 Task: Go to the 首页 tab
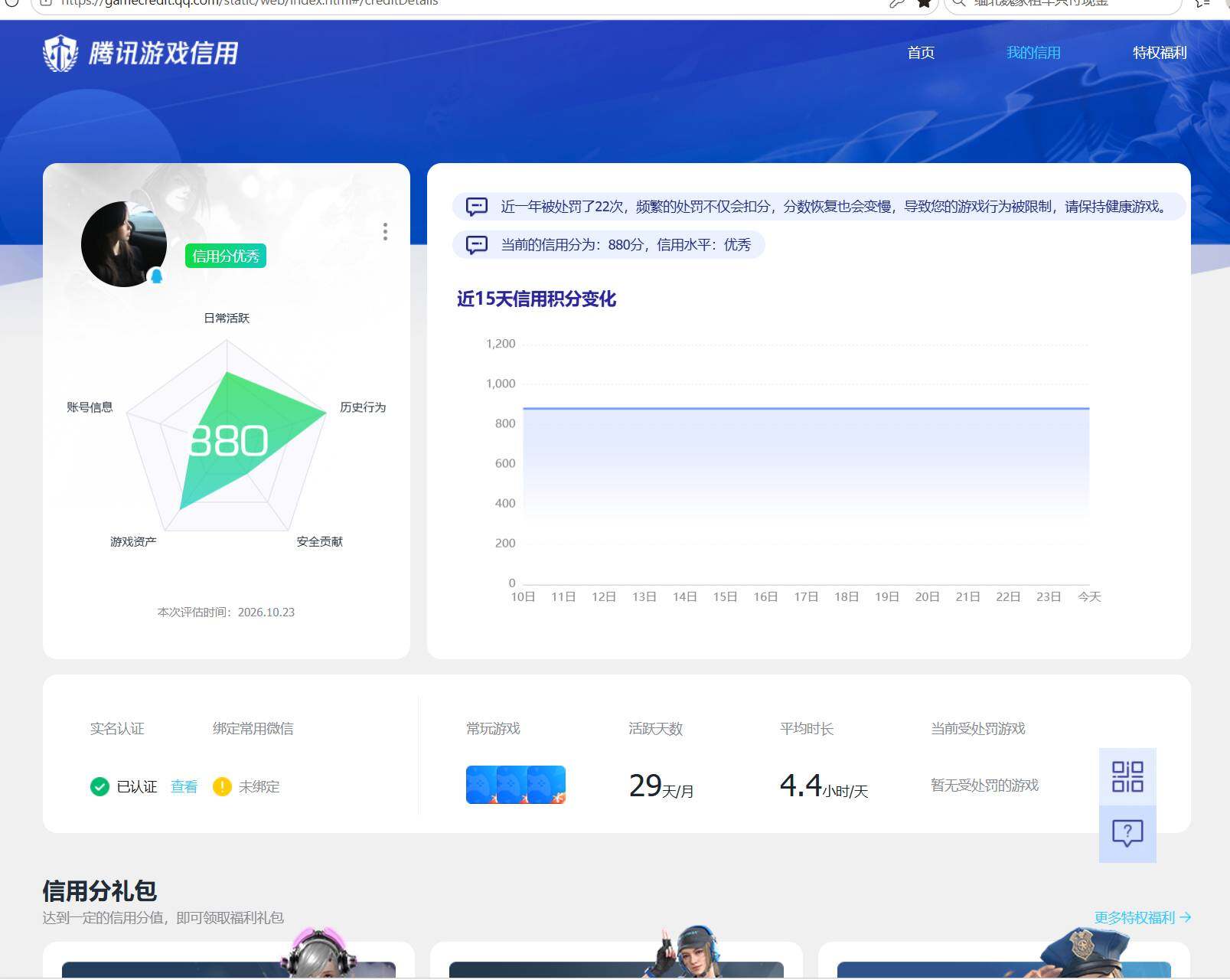[x=921, y=53]
